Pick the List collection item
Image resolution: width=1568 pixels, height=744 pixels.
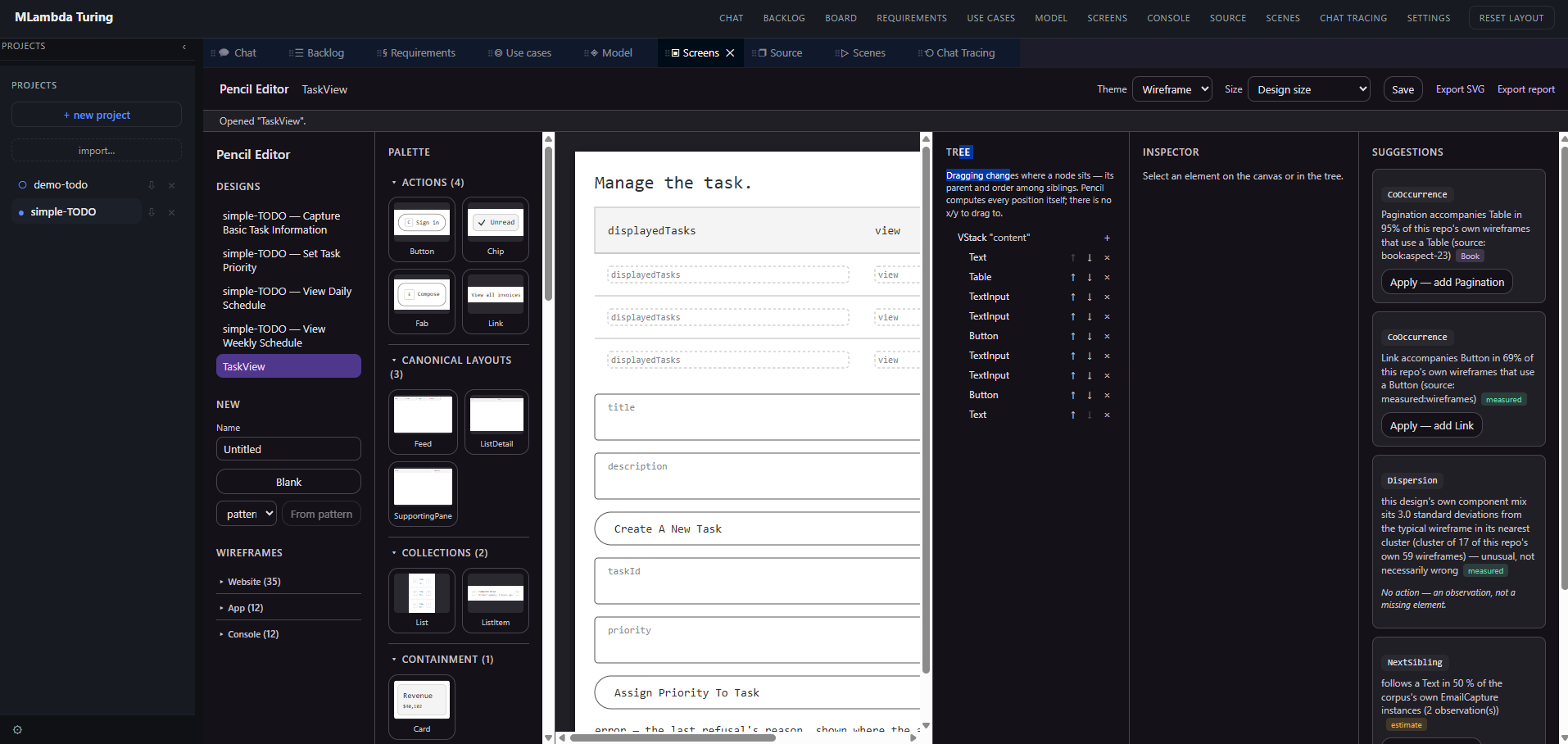422,601
